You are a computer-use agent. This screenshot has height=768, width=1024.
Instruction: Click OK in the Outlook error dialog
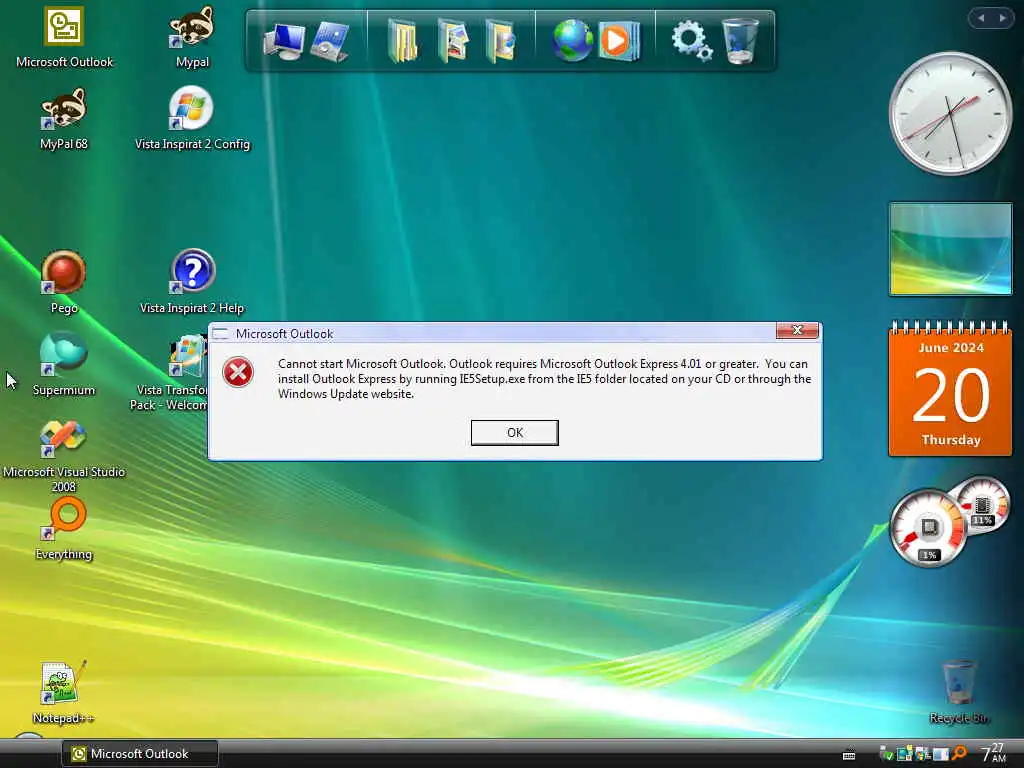(x=515, y=432)
